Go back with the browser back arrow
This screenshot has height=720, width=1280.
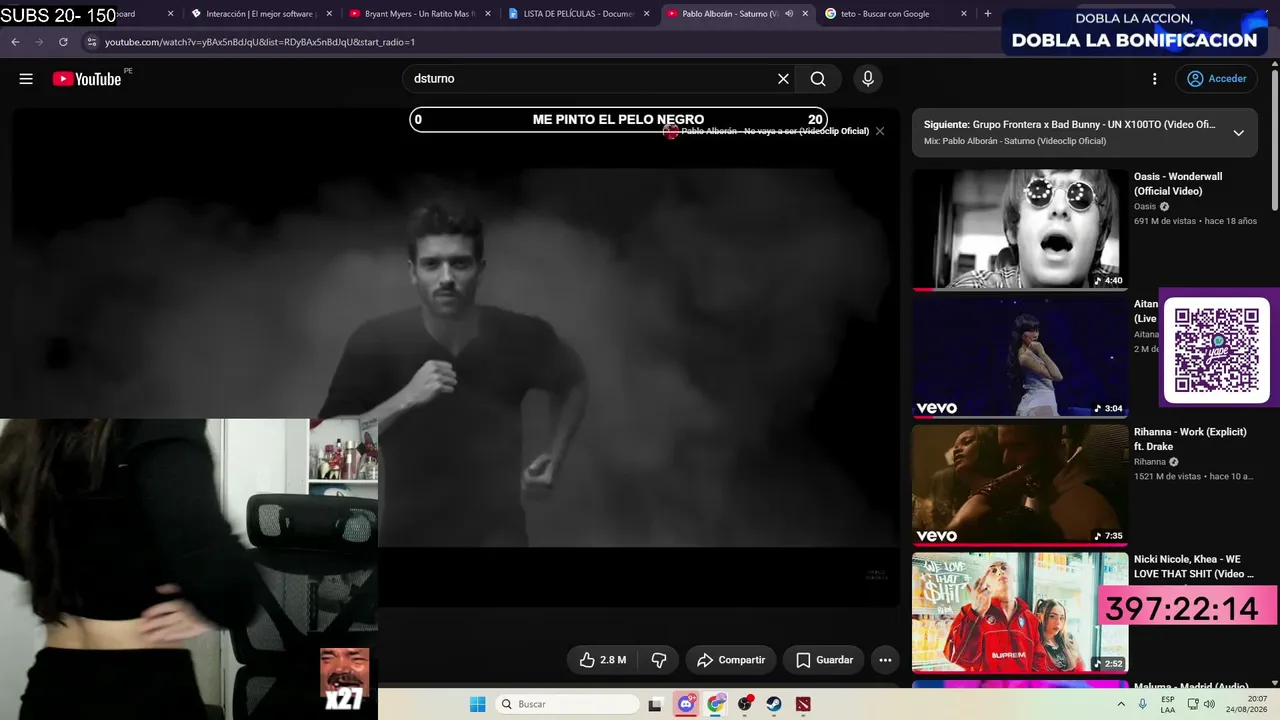(15, 42)
